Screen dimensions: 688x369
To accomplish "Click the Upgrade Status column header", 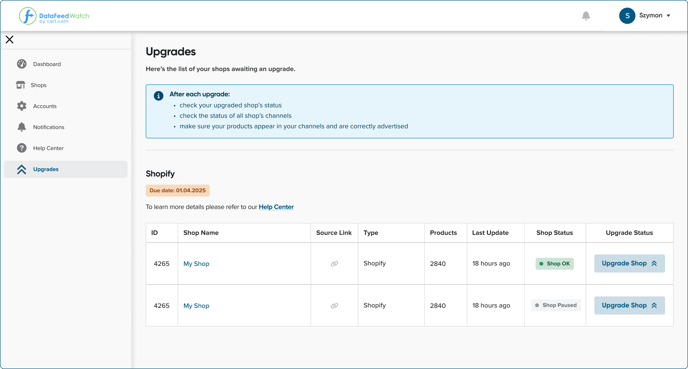I will [629, 233].
